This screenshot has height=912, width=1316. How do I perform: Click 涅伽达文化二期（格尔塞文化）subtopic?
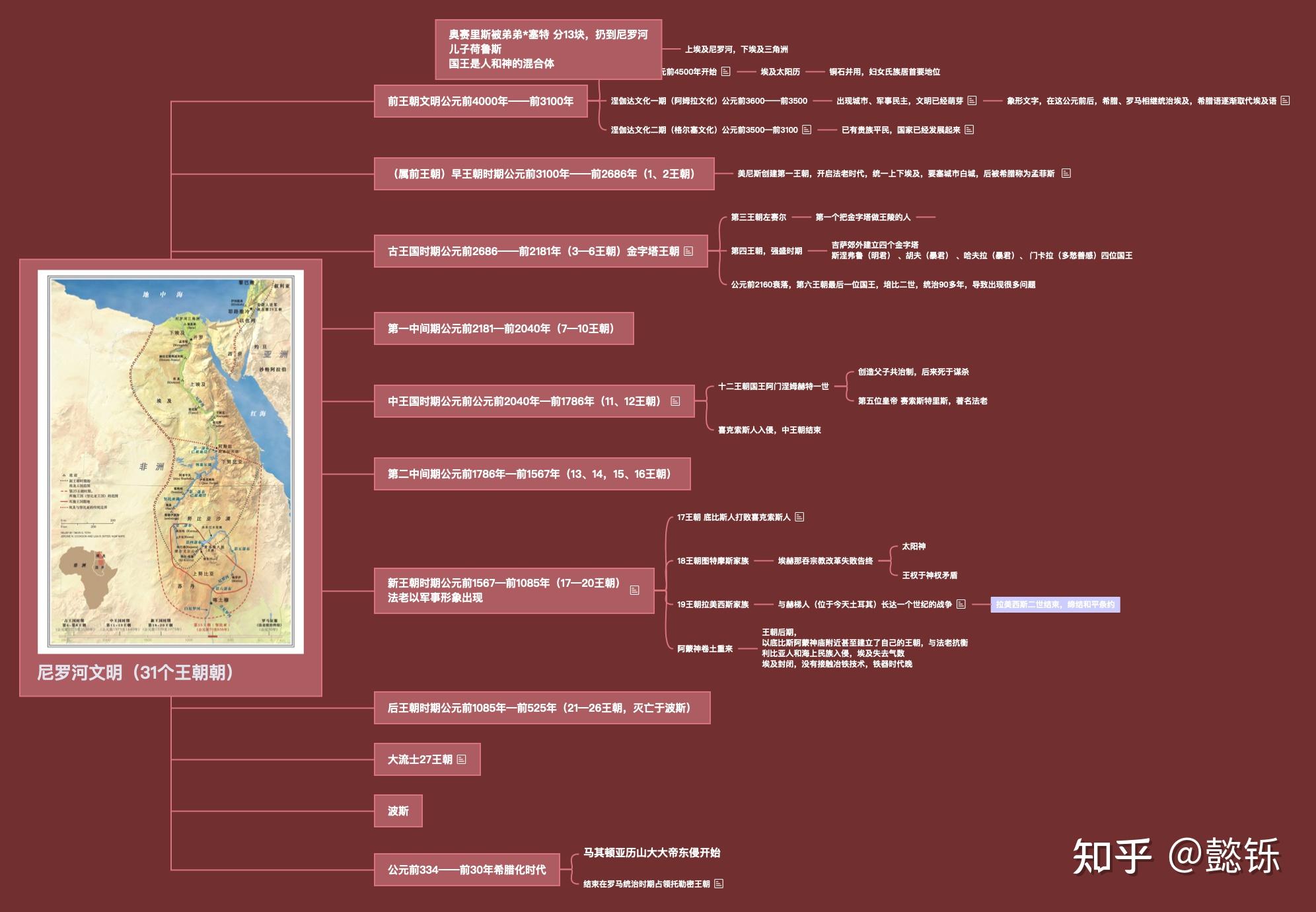point(704,130)
